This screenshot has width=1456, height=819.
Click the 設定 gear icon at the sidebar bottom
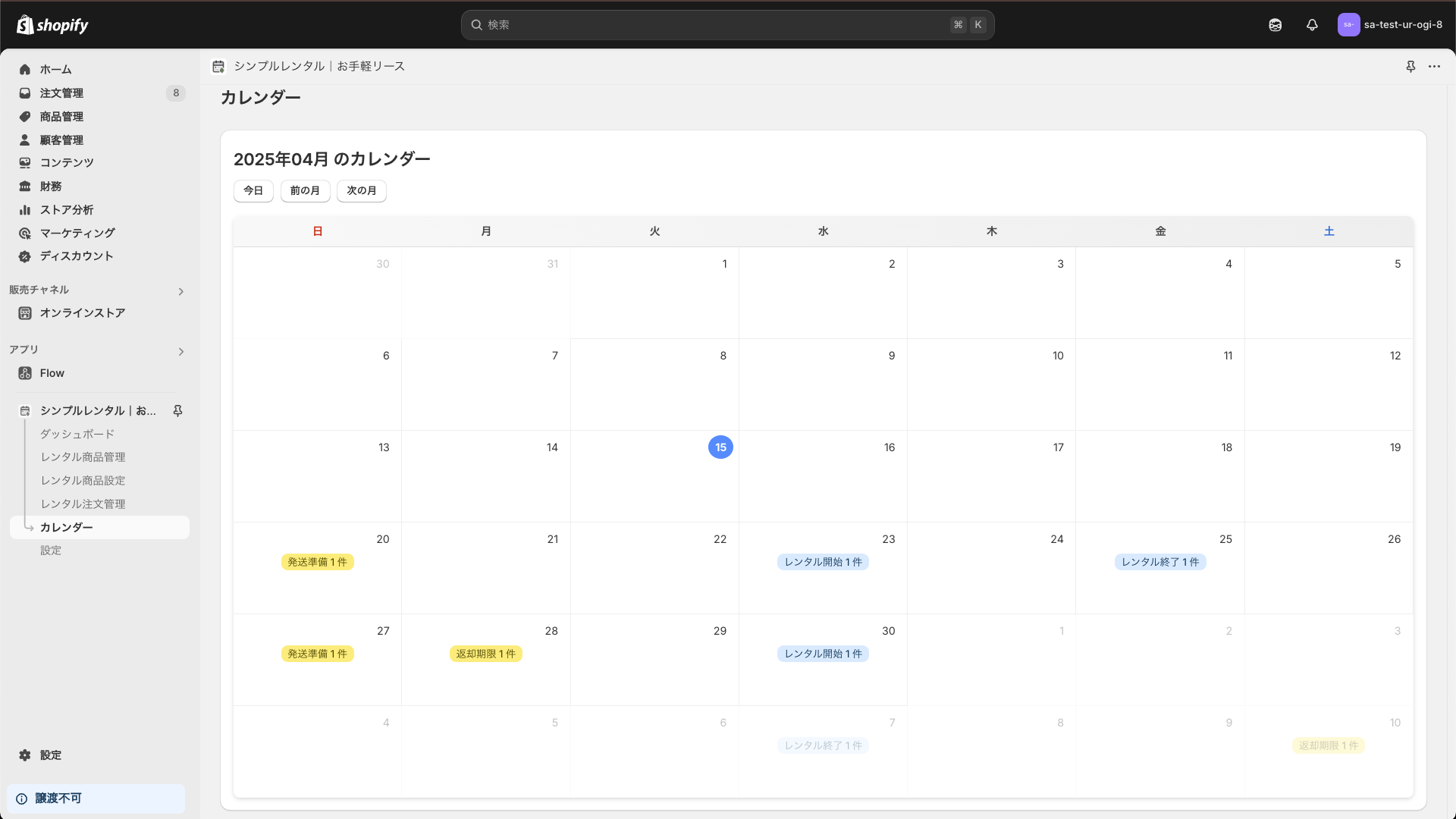coord(25,755)
